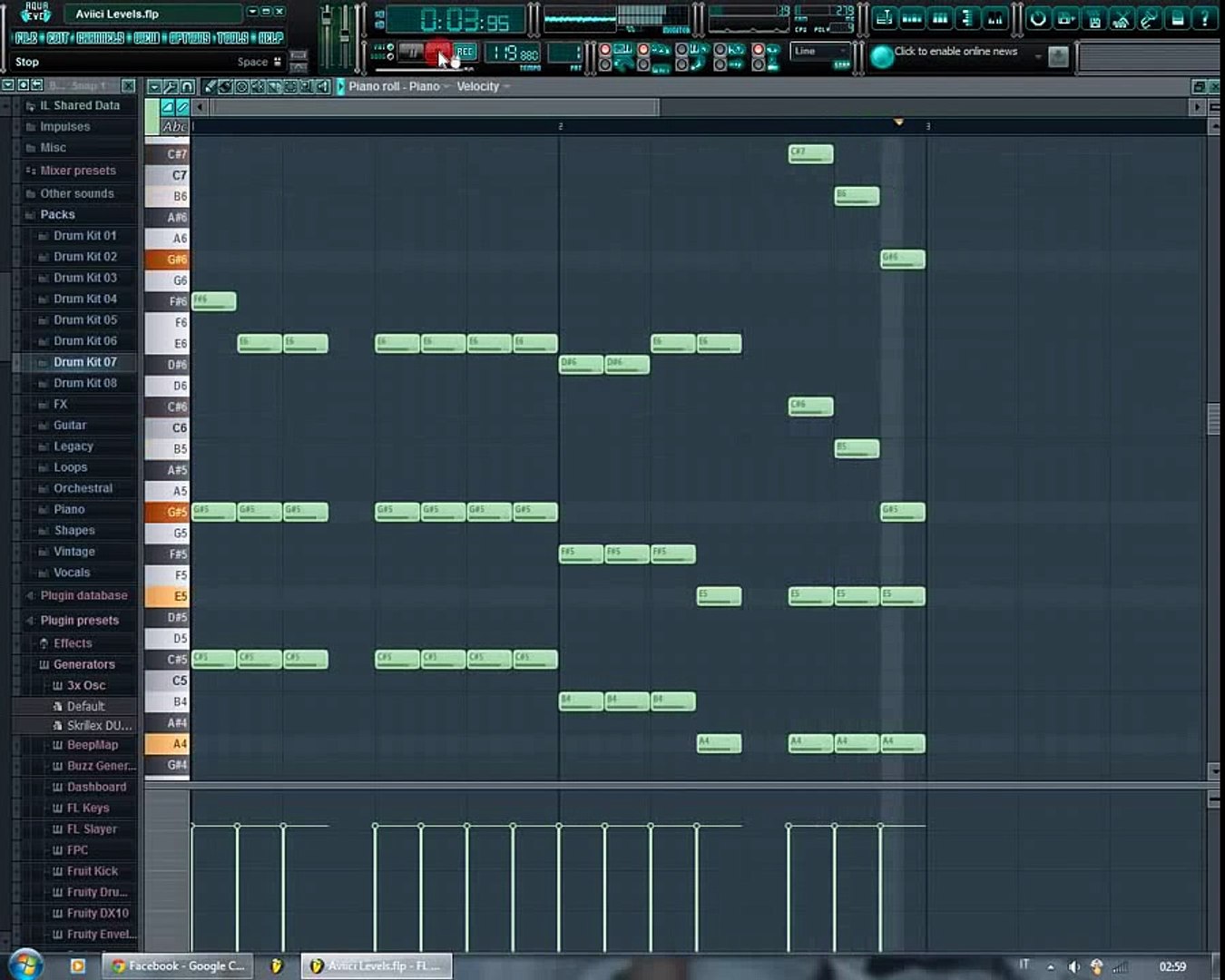The image size is (1225, 980).
Task: Click the Windows Start button
Action: (x=24, y=964)
